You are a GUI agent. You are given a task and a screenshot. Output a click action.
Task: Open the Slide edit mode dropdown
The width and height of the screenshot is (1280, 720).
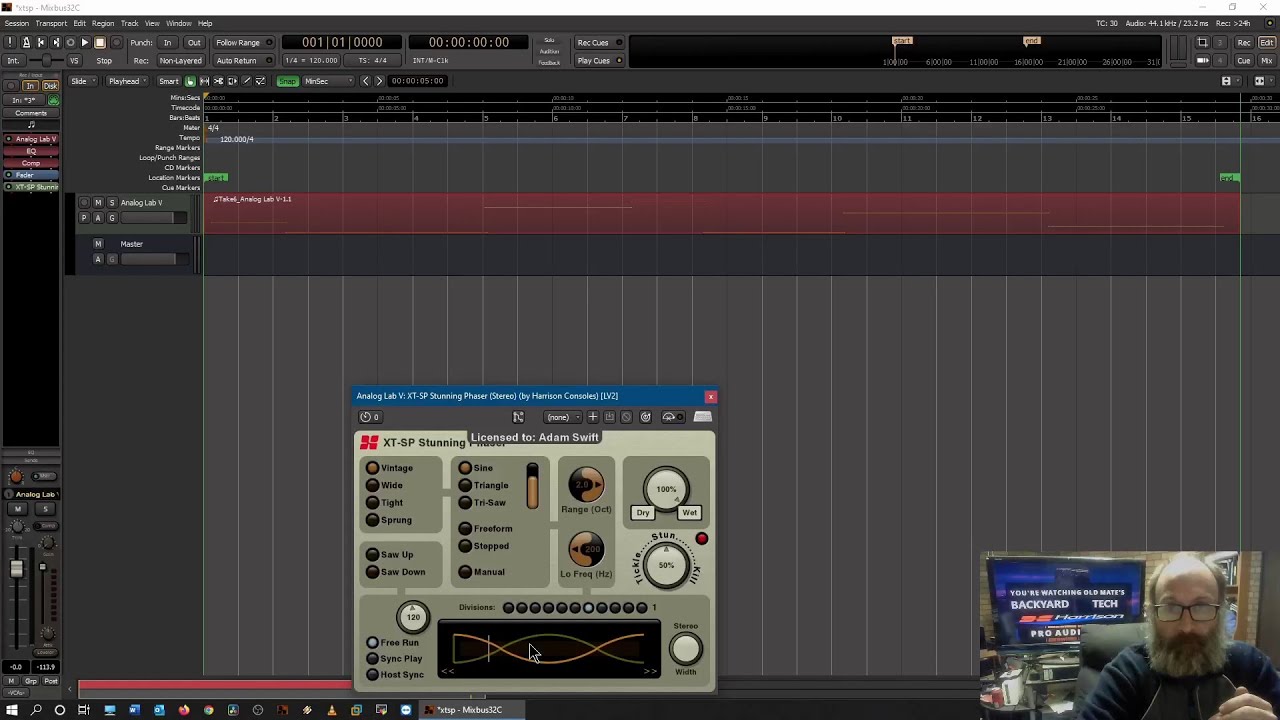81,81
